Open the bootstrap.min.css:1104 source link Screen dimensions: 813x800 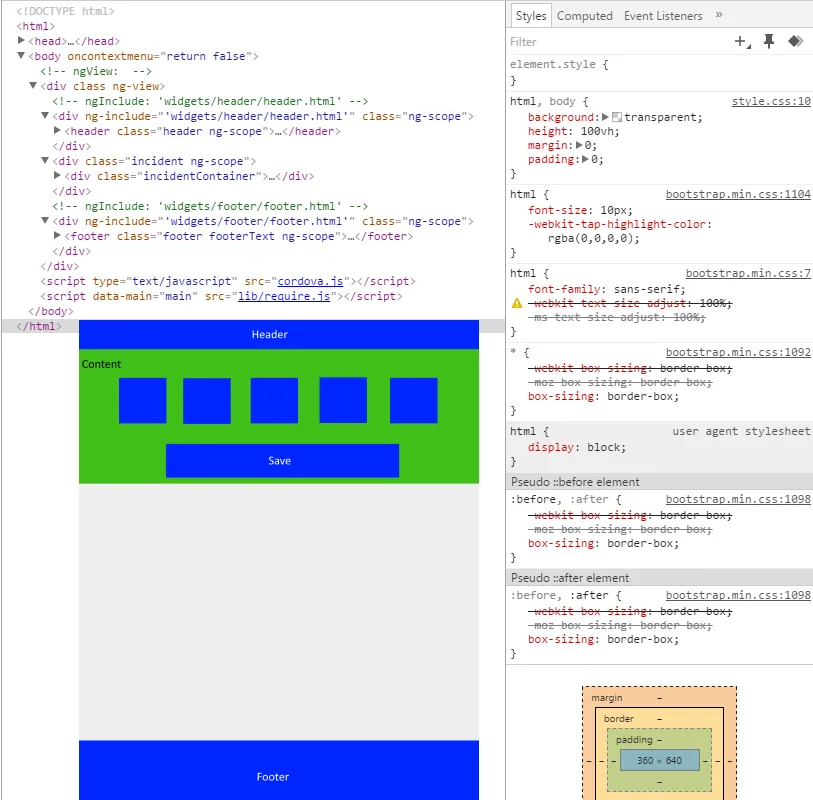click(738, 194)
